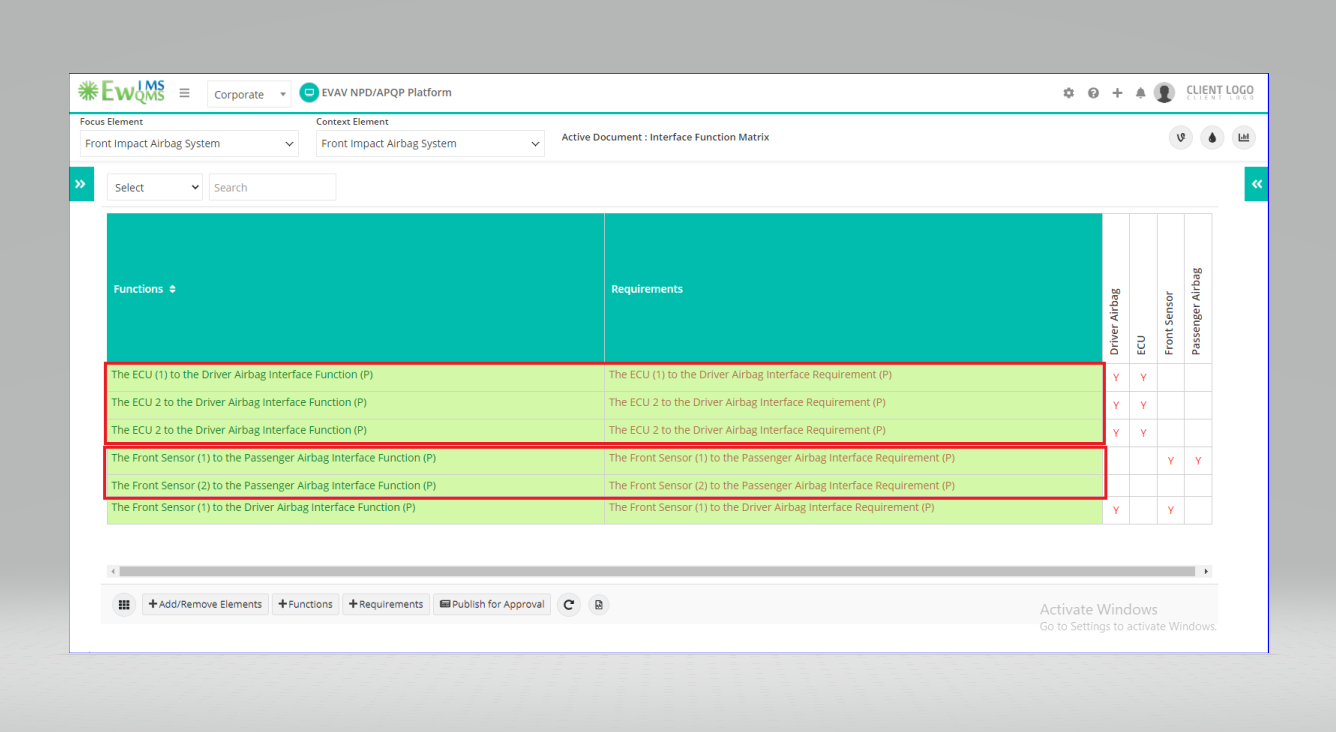1336x732 pixels.
Task: Open settings gear in top bar
Action: tap(1068, 93)
